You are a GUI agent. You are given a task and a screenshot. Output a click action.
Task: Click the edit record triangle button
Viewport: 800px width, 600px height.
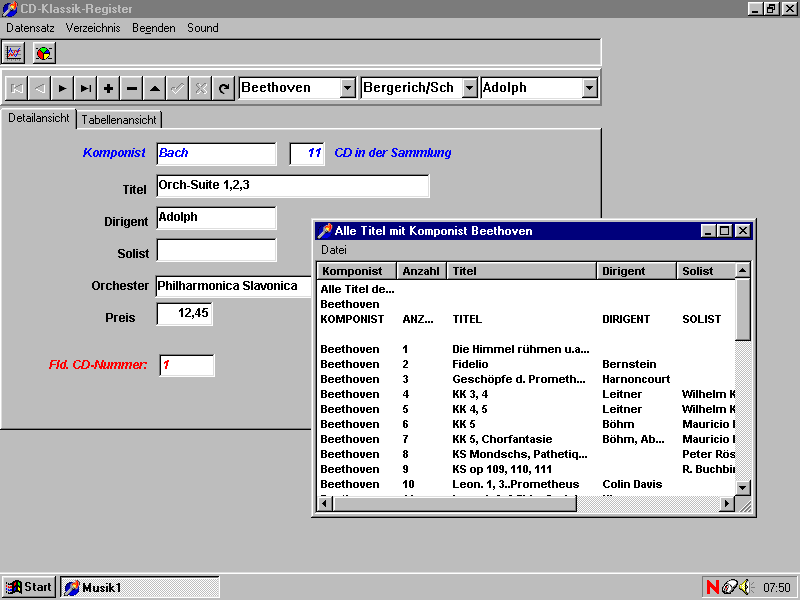pos(154,88)
